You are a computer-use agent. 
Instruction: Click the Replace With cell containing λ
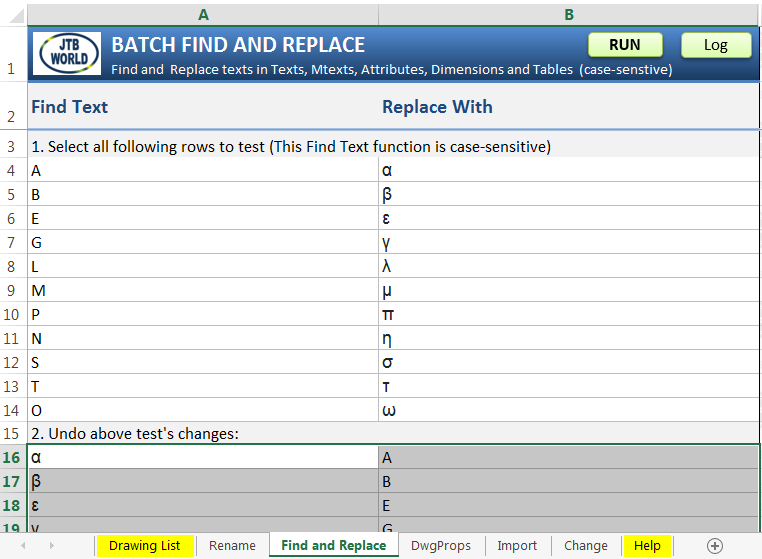tap(568, 266)
